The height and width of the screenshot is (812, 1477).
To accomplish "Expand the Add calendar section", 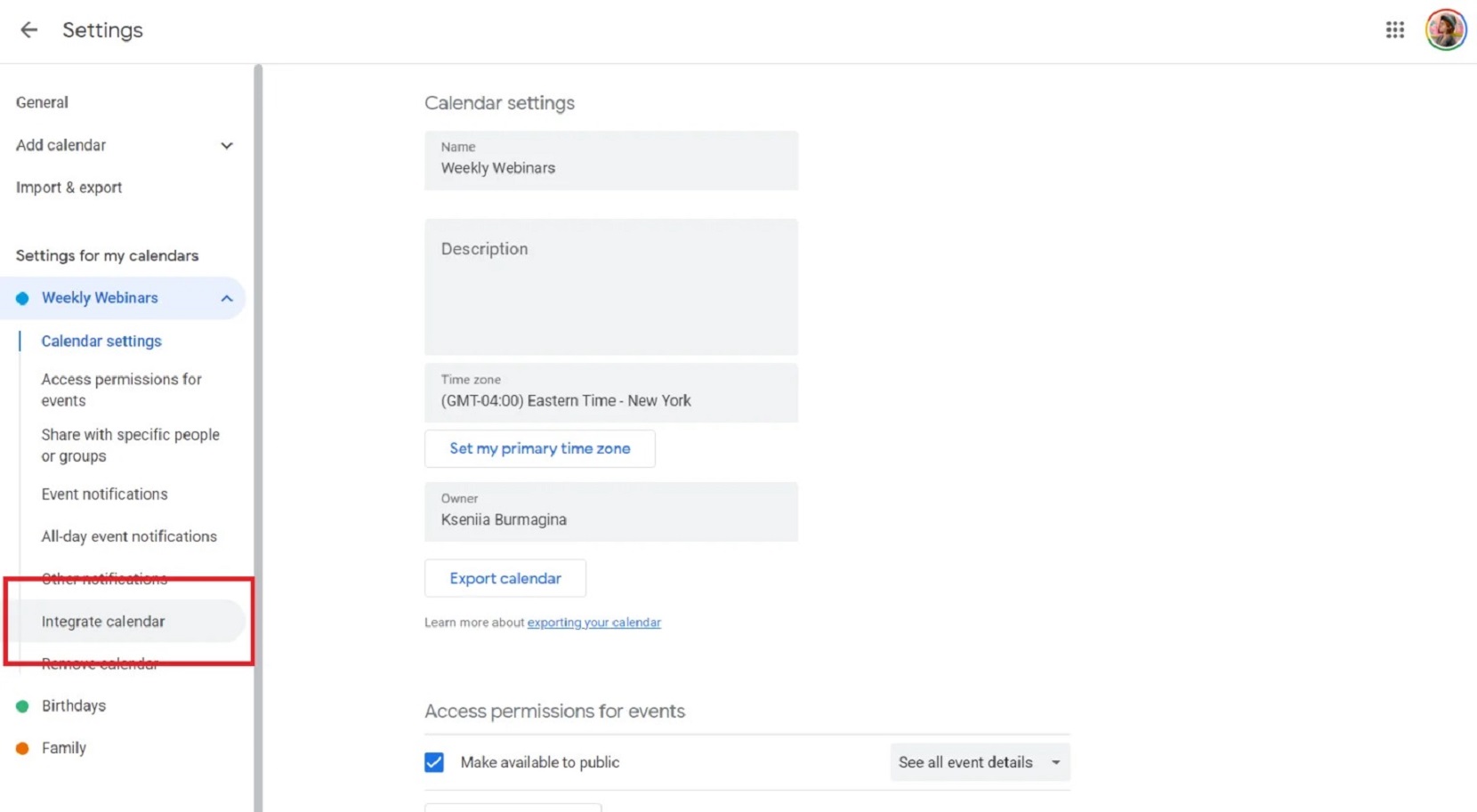I will (x=227, y=145).
